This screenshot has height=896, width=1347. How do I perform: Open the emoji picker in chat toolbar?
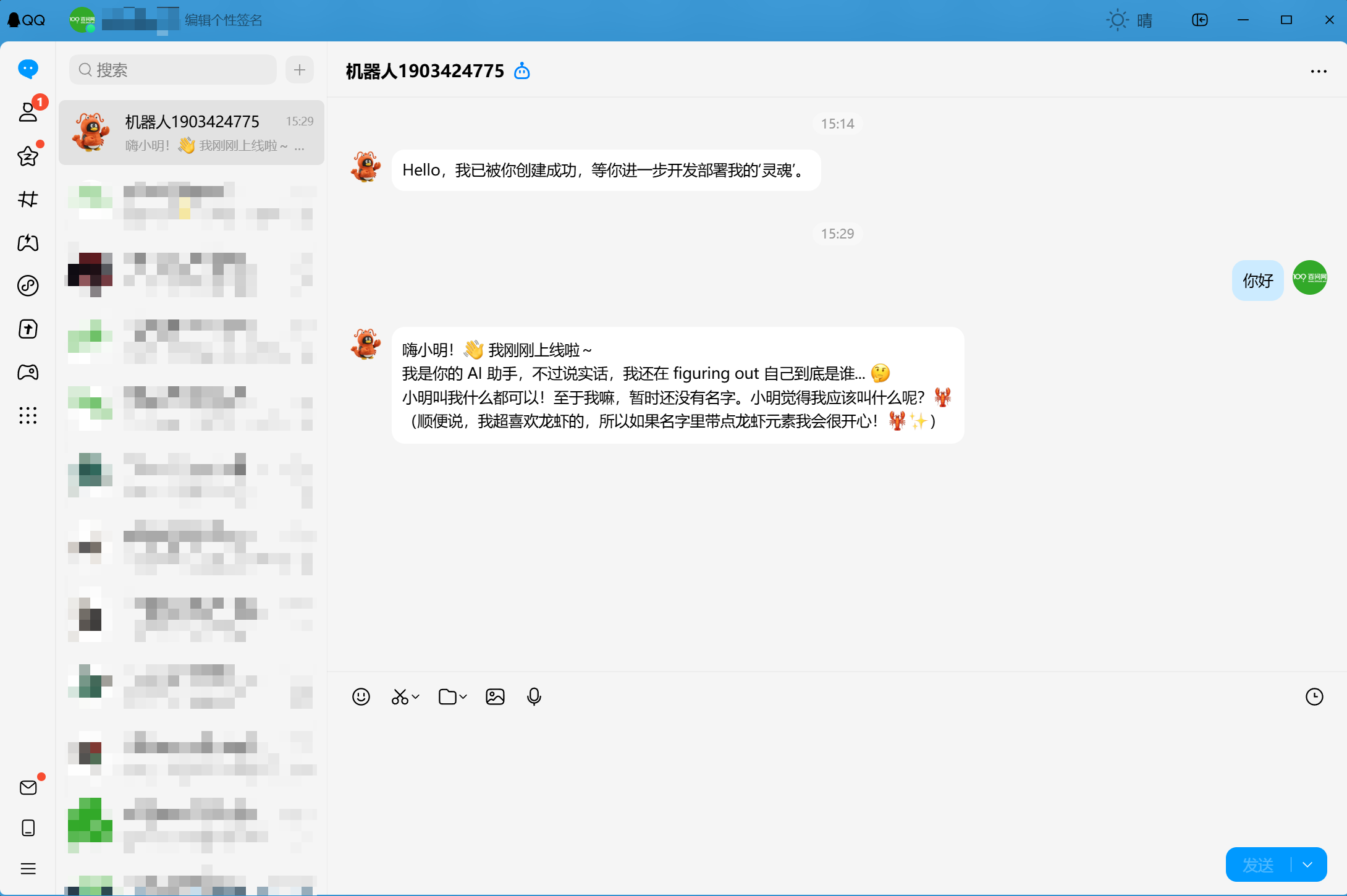click(x=361, y=696)
